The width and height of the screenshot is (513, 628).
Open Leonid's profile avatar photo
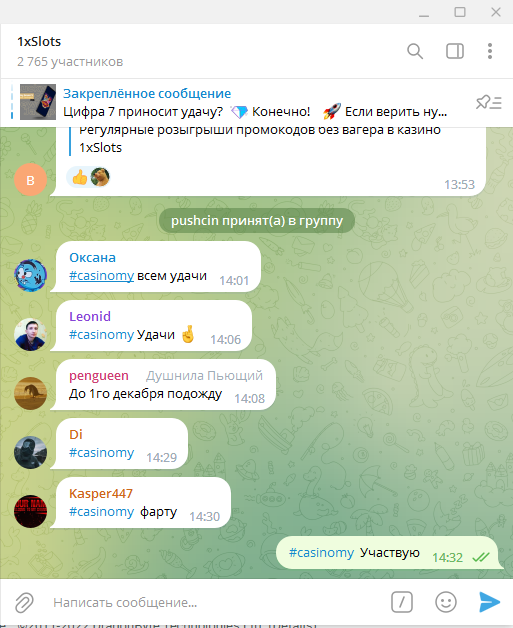[30, 335]
